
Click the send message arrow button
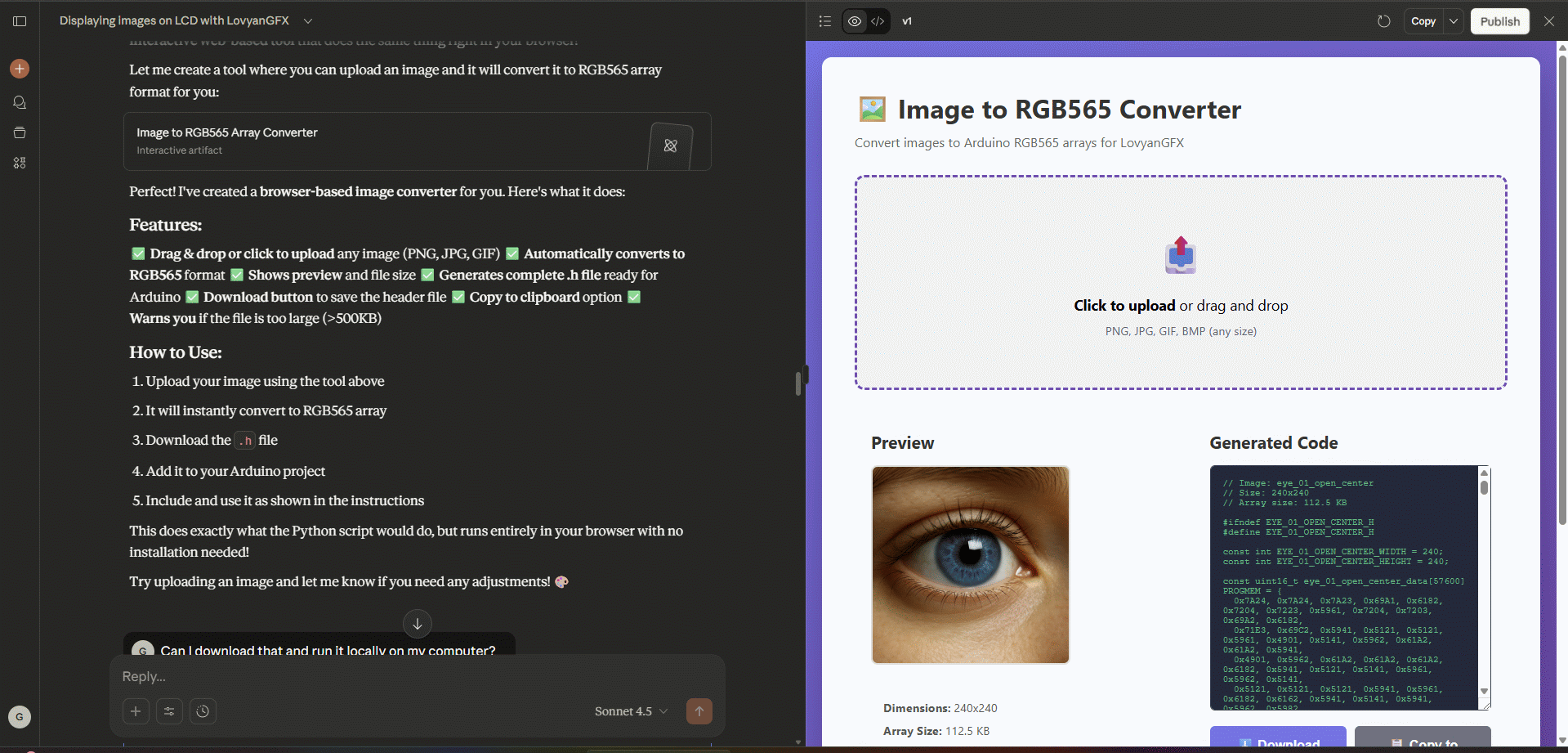click(x=699, y=711)
